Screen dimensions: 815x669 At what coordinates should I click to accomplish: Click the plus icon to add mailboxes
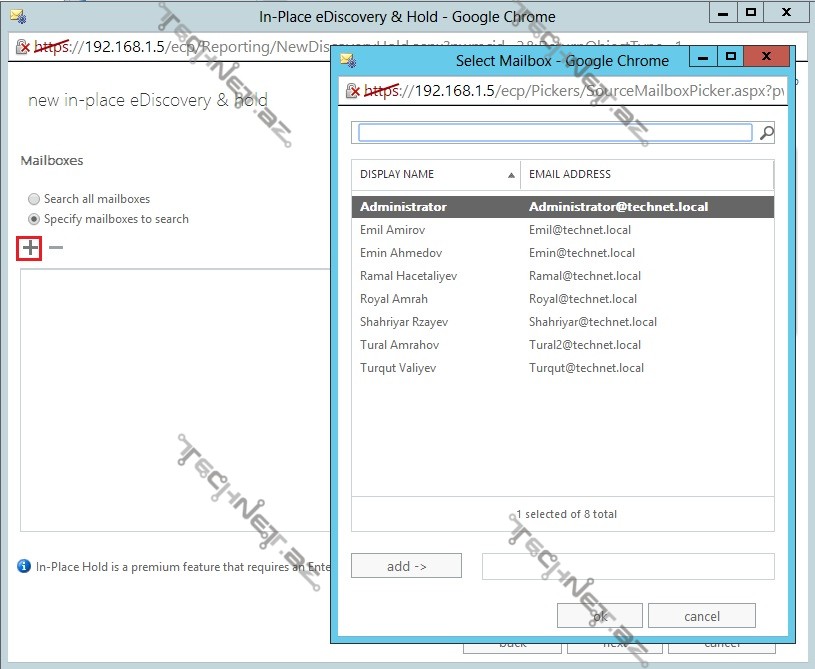coord(30,248)
